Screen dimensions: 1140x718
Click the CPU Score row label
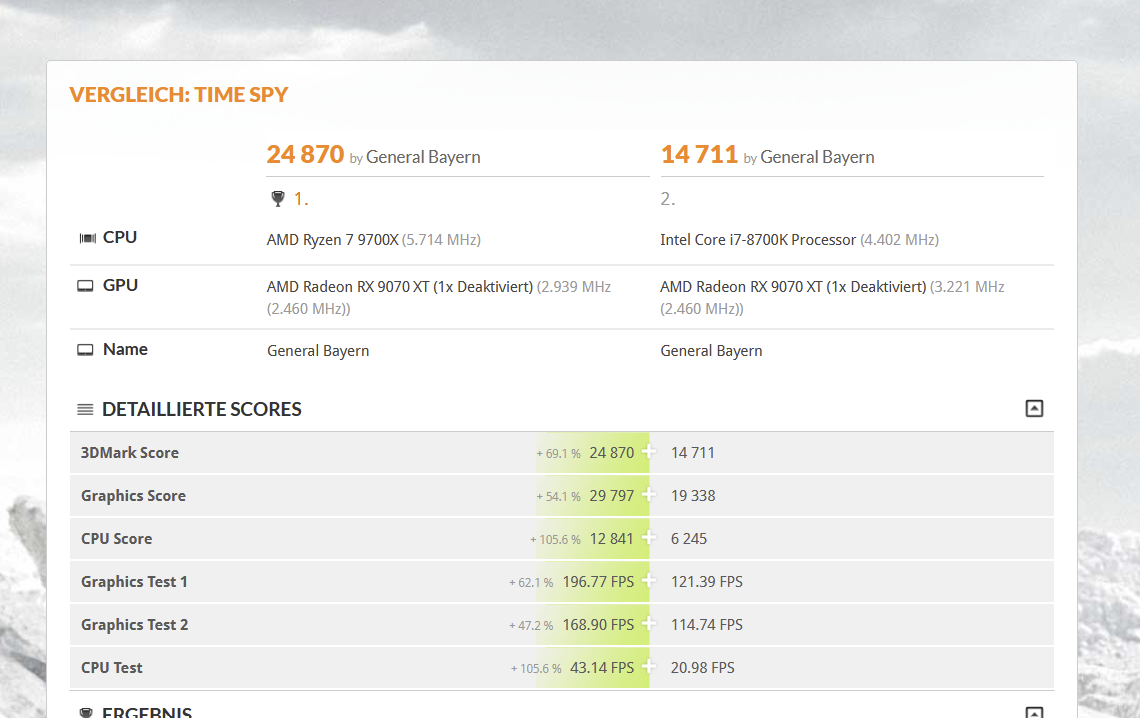(116, 538)
